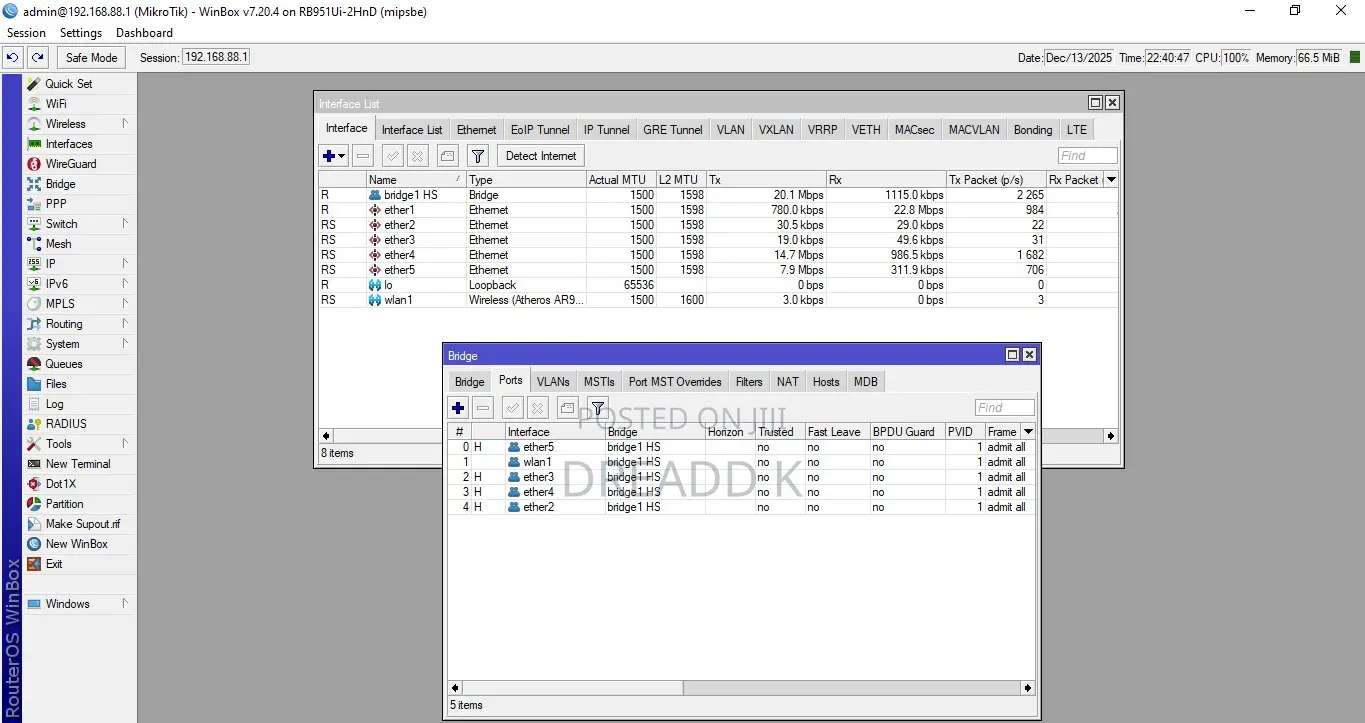
Task: Click the Redo arrow in the toolbar
Action: [37, 58]
